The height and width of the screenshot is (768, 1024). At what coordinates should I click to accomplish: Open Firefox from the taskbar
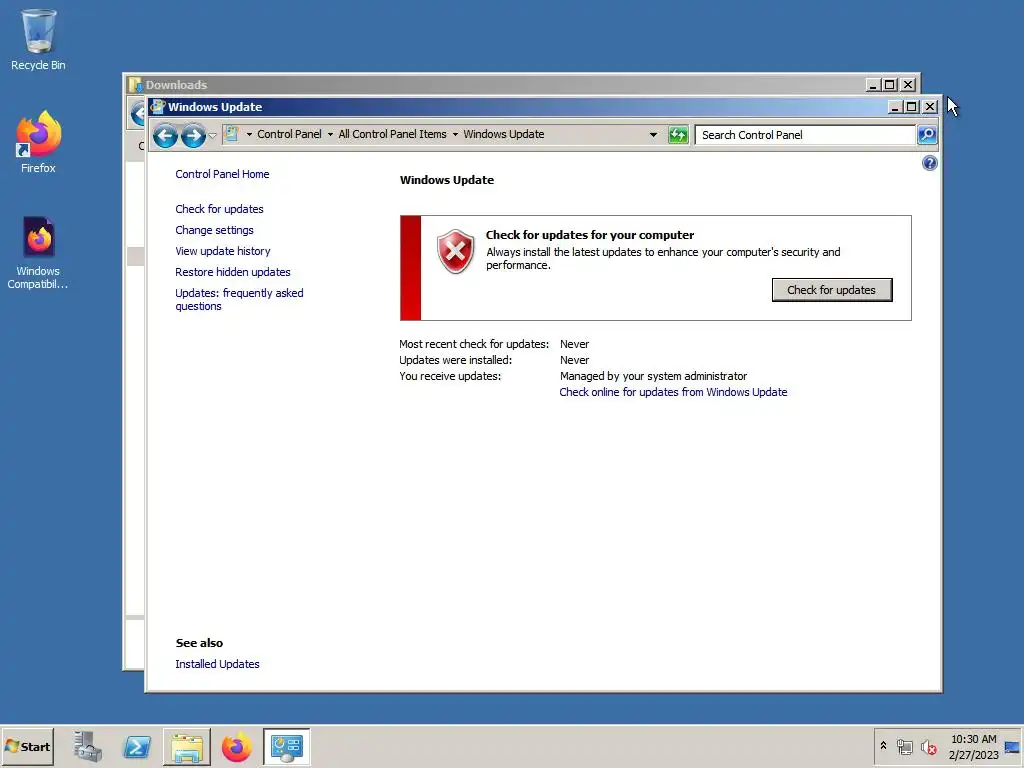(236, 746)
